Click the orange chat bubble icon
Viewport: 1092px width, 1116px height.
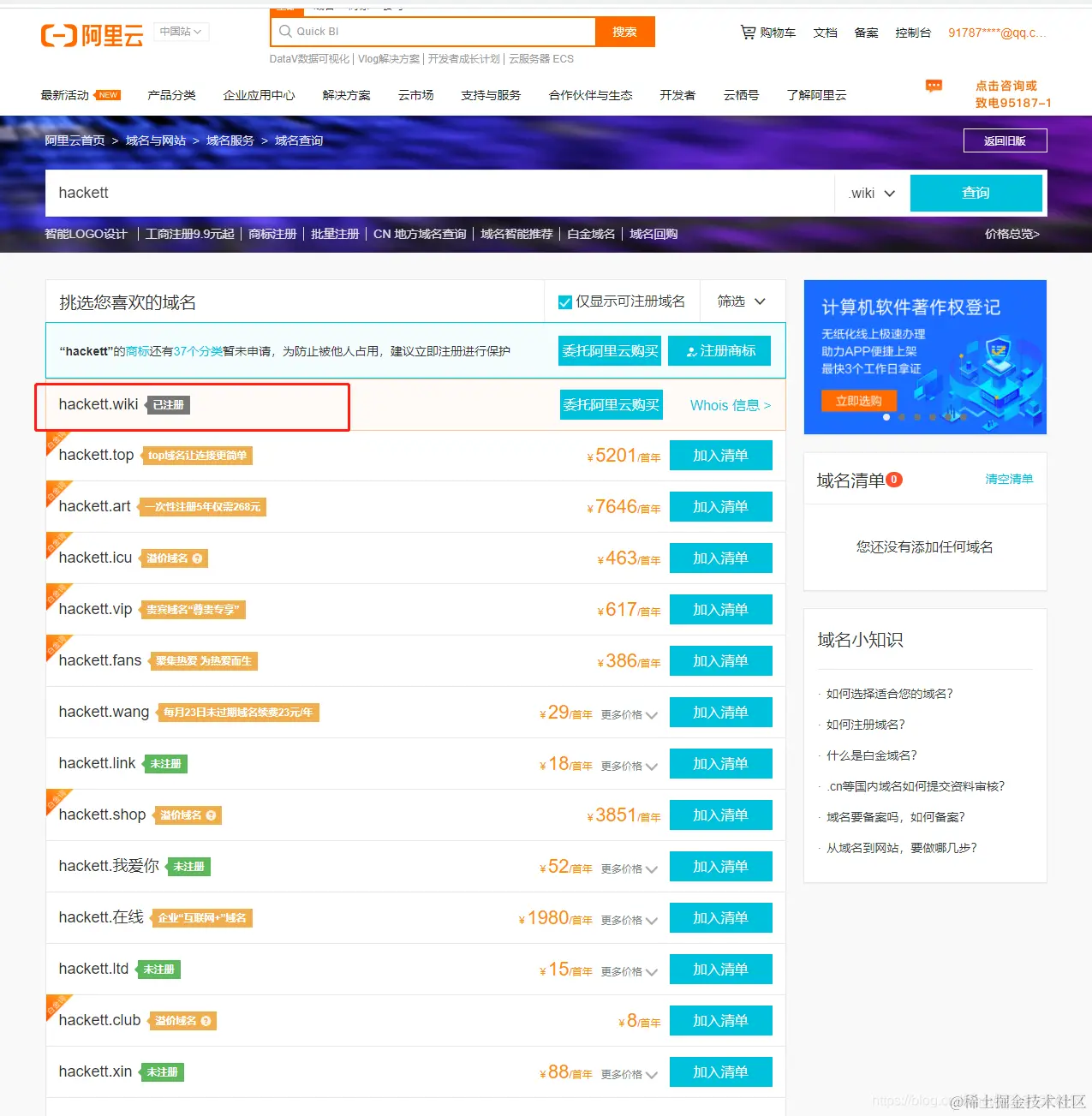point(934,86)
